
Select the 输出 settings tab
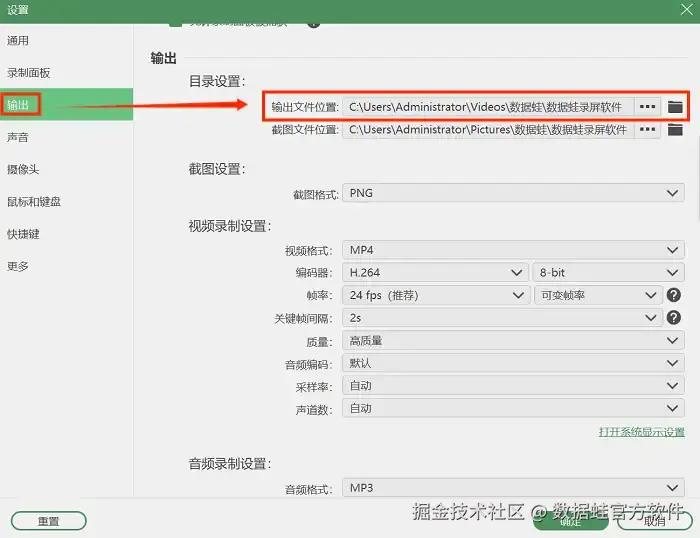pyautogui.click(x=67, y=105)
